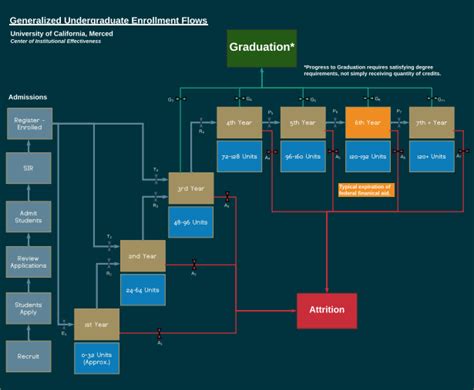The image size is (474, 390).
Task: Click the 120-192 Units box
Action: 368,157
